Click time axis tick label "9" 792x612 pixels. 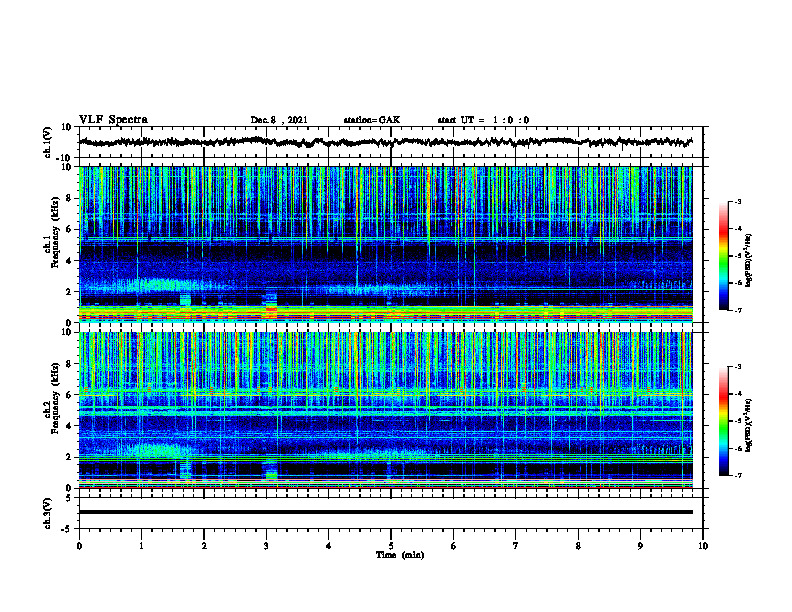coord(640,546)
